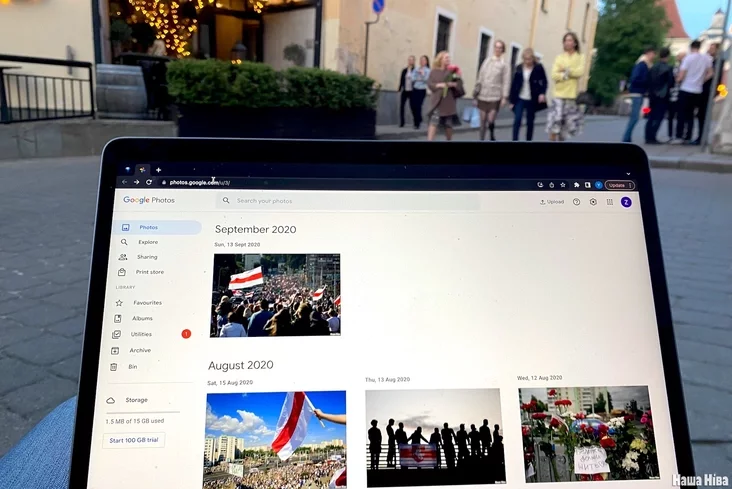
Task: Open the Bin in the sidebar
Action: (133, 367)
